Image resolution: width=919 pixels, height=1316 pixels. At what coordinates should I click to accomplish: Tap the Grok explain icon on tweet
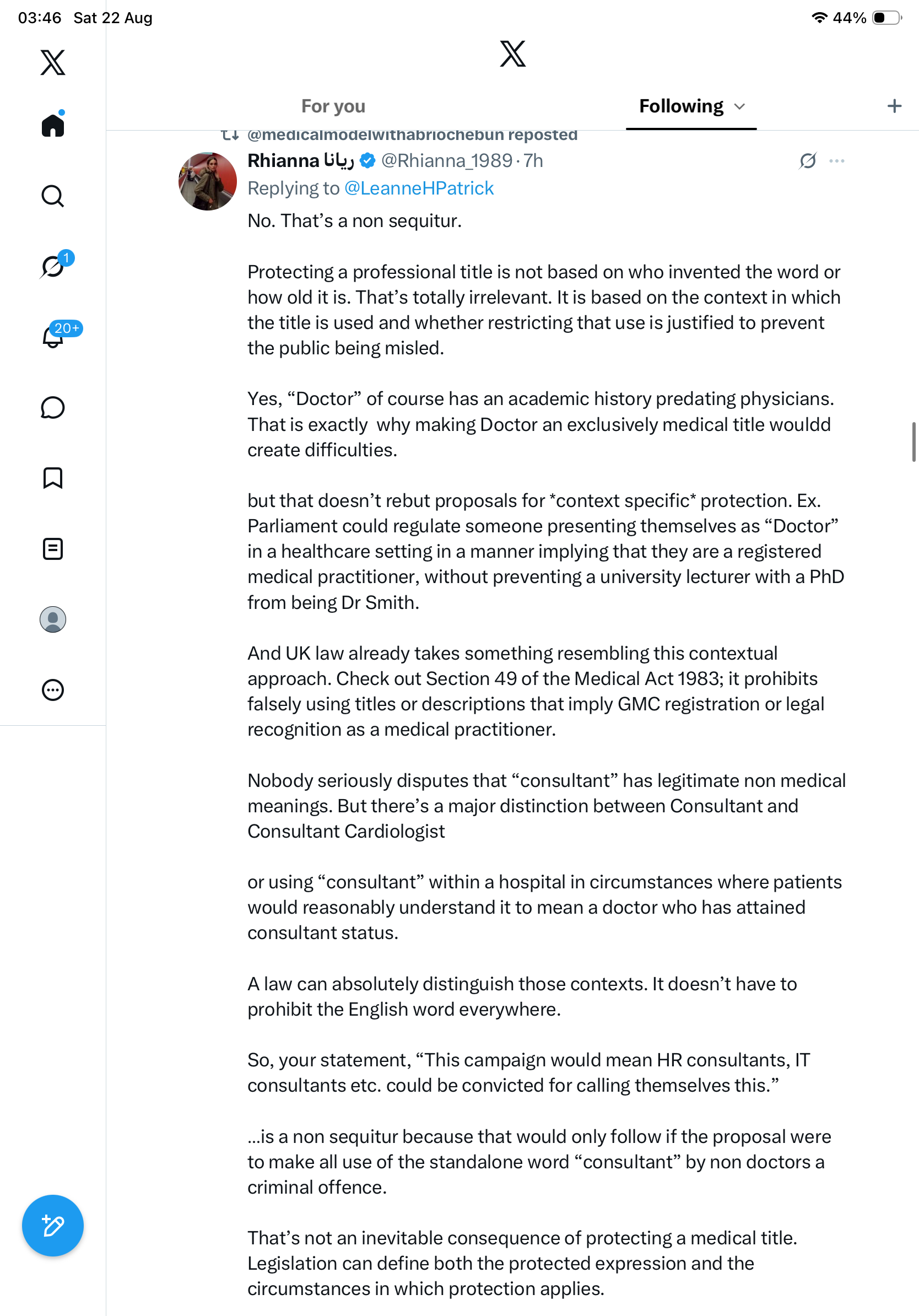pos(808,161)
